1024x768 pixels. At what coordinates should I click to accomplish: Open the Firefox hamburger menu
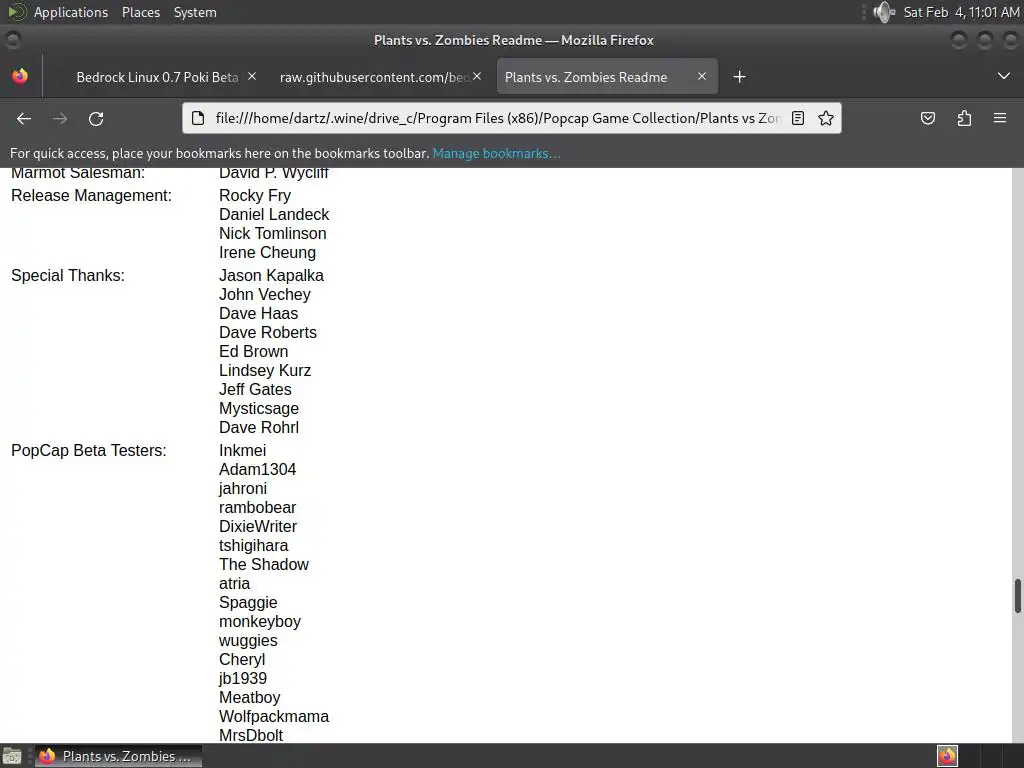point(1000,118)
